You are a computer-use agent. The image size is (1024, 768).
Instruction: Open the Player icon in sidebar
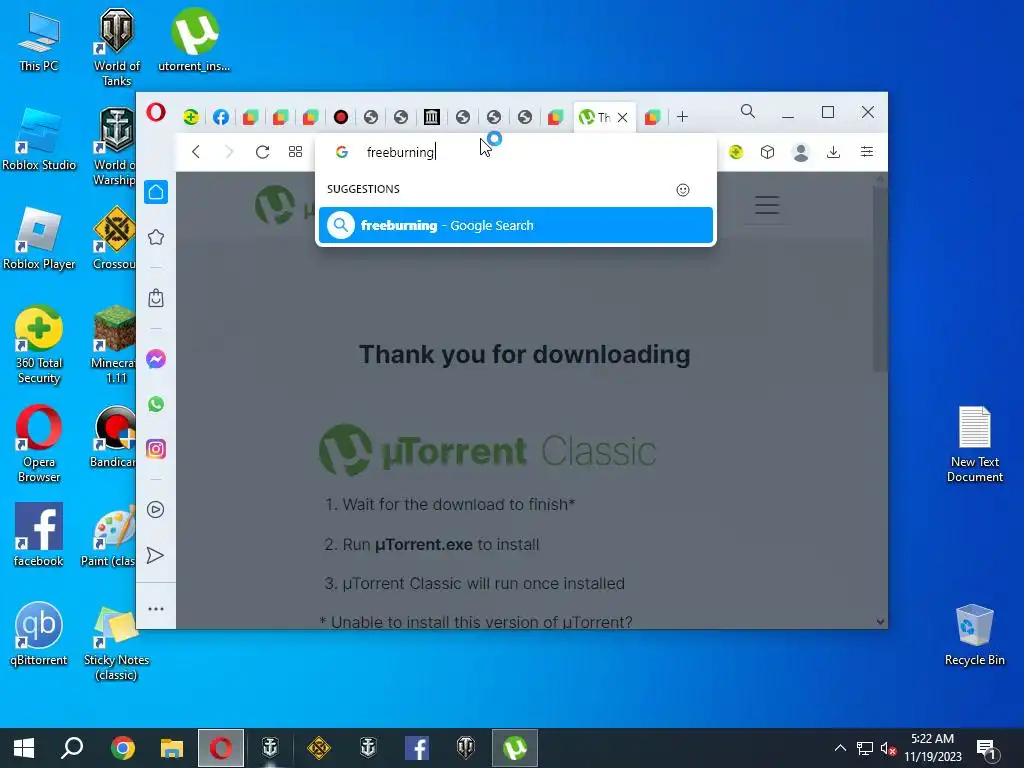click(156, 509)
